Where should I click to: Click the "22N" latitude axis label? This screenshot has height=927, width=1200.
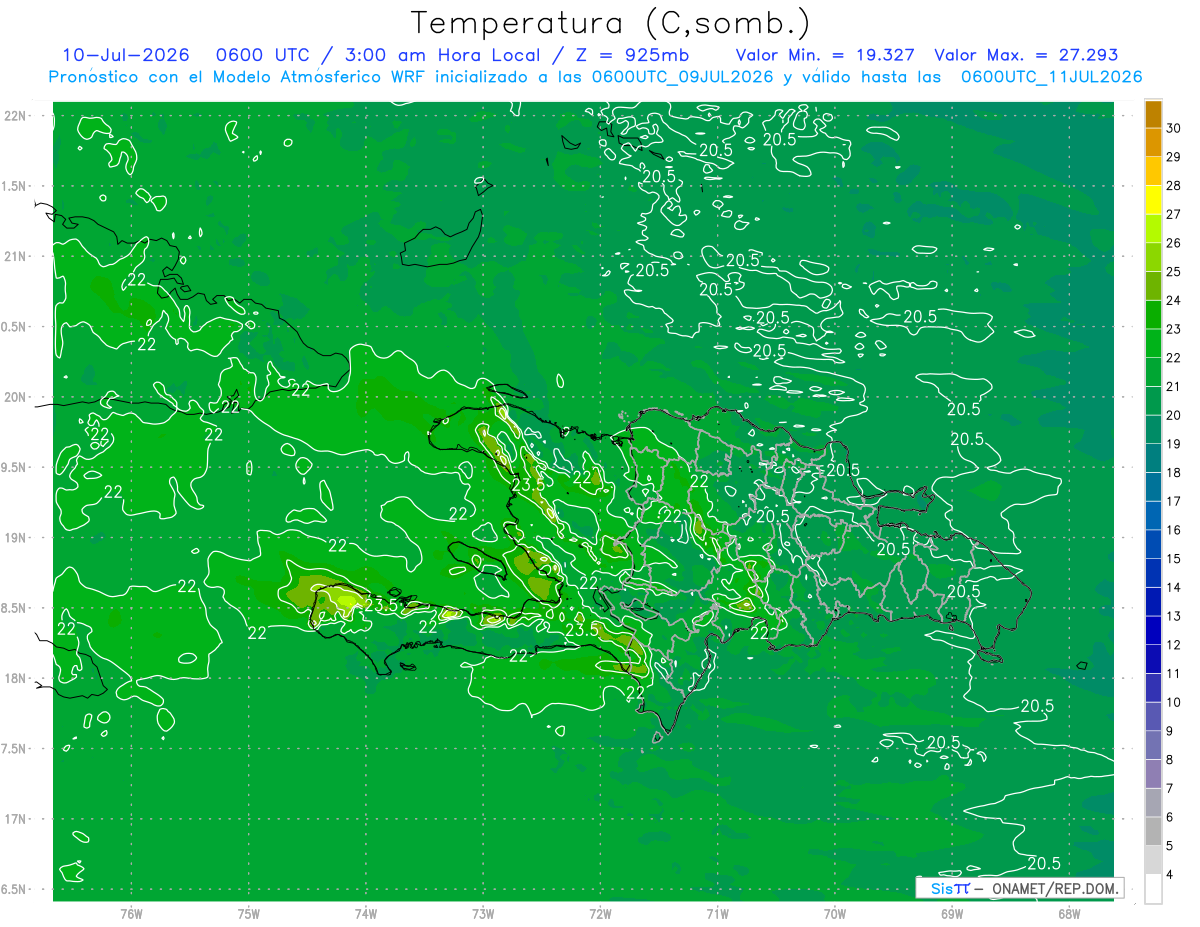tap(16, 116)
